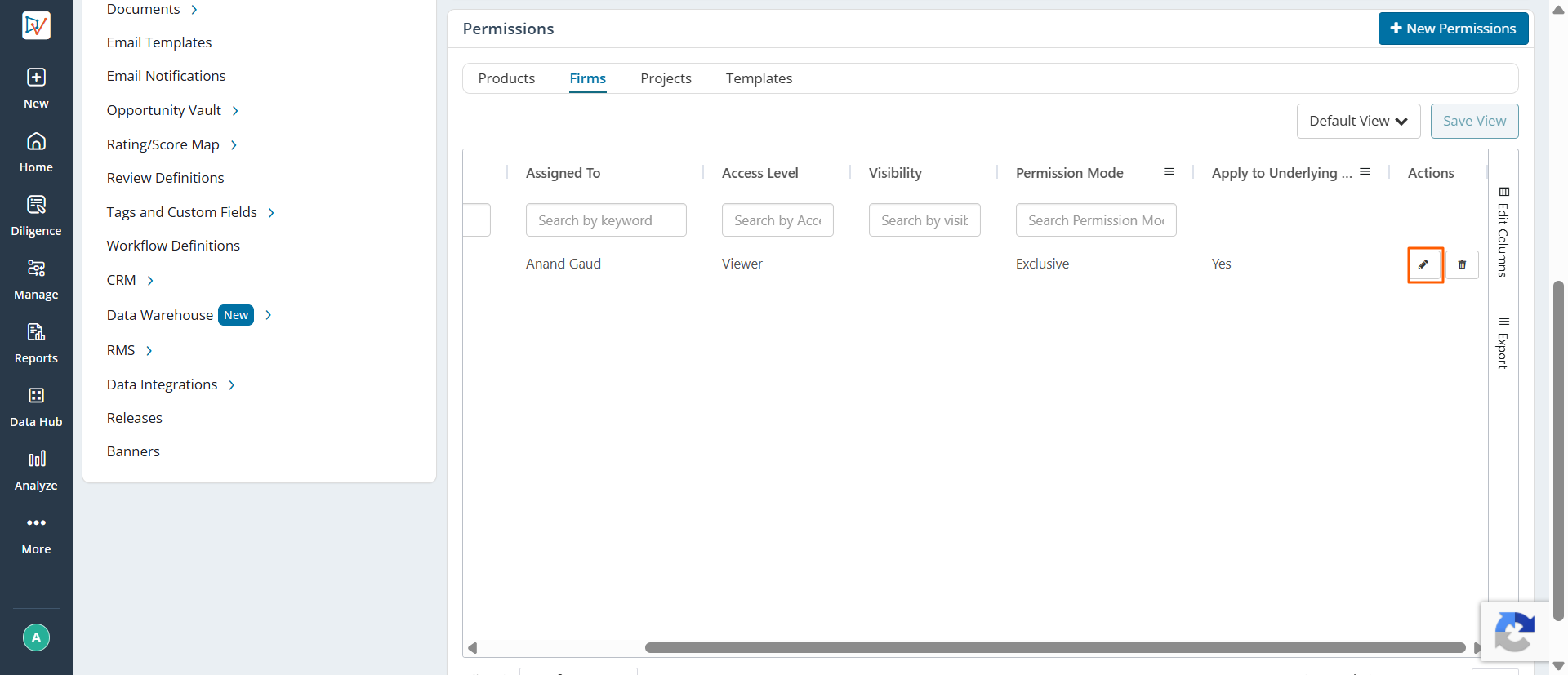
Task: Open the Manage section icon
Action: pos(36,268)
